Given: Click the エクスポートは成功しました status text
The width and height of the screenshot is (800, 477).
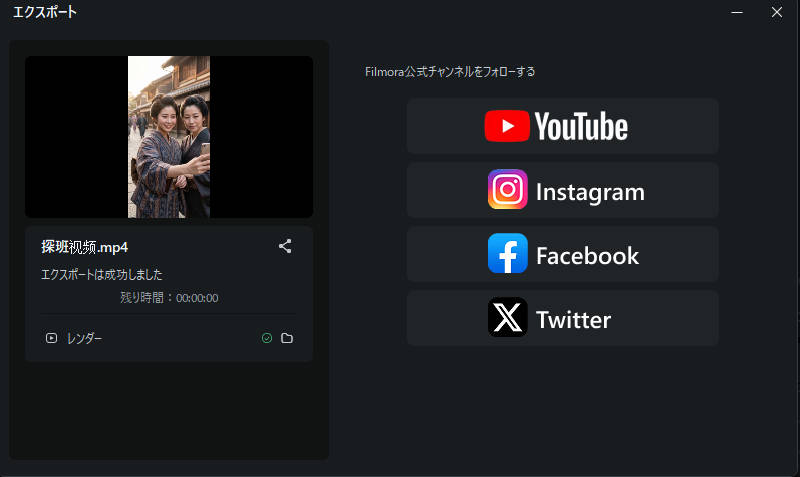Looking at the screenshot, I should (x=102, y=274).
